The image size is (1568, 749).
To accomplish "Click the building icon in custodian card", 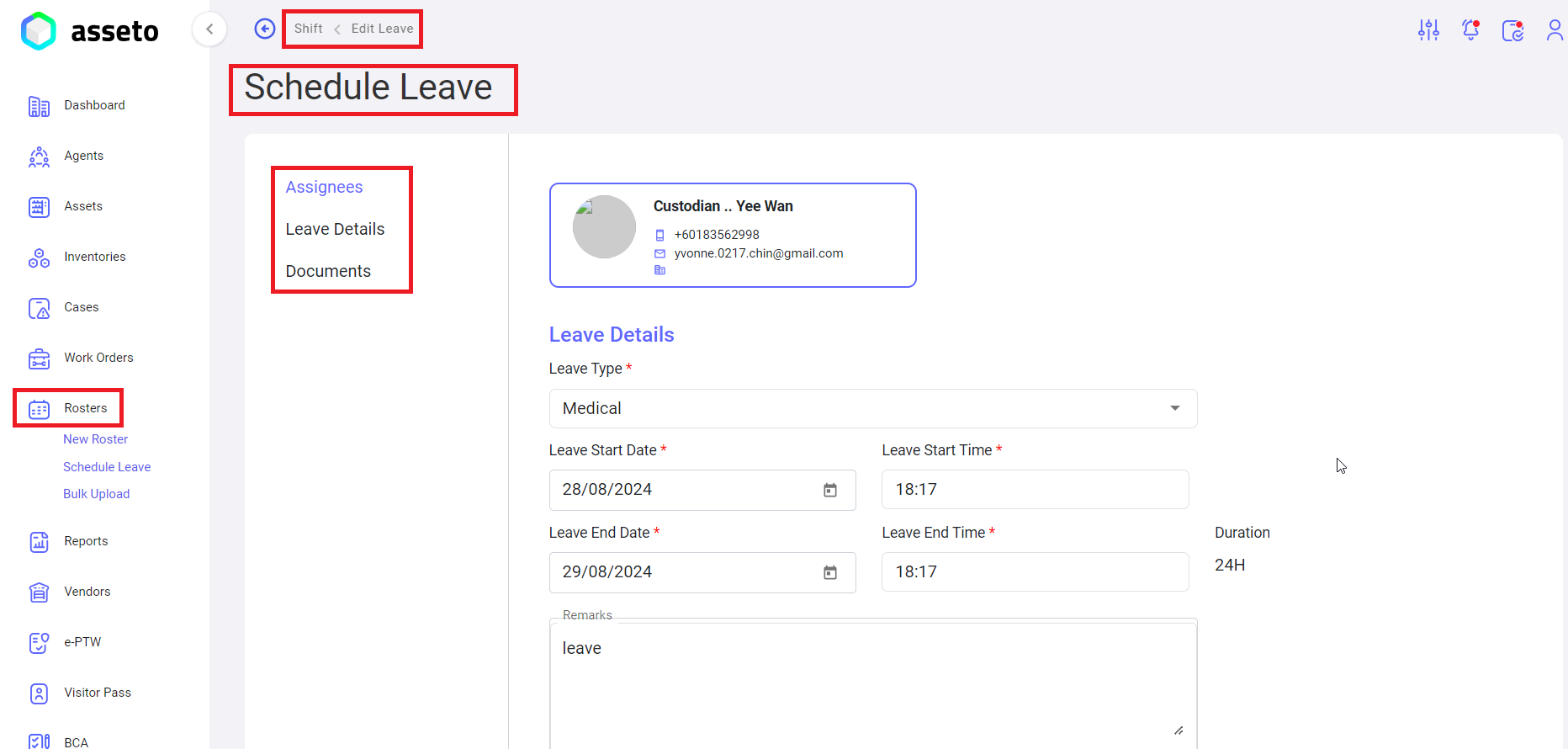I will 660,270.
